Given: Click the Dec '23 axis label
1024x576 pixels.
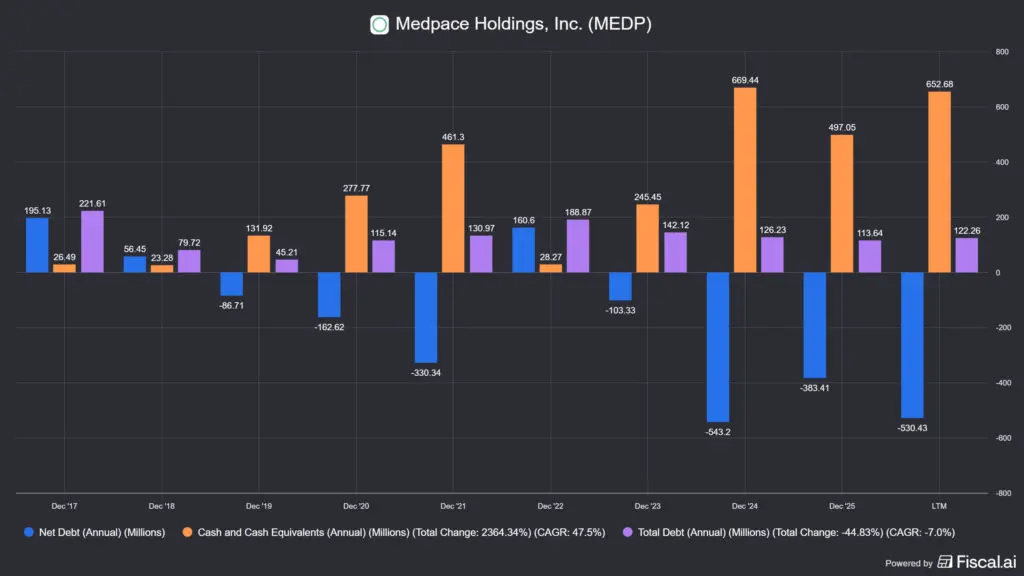Looking at the screenshot, I should pos(647,506).
